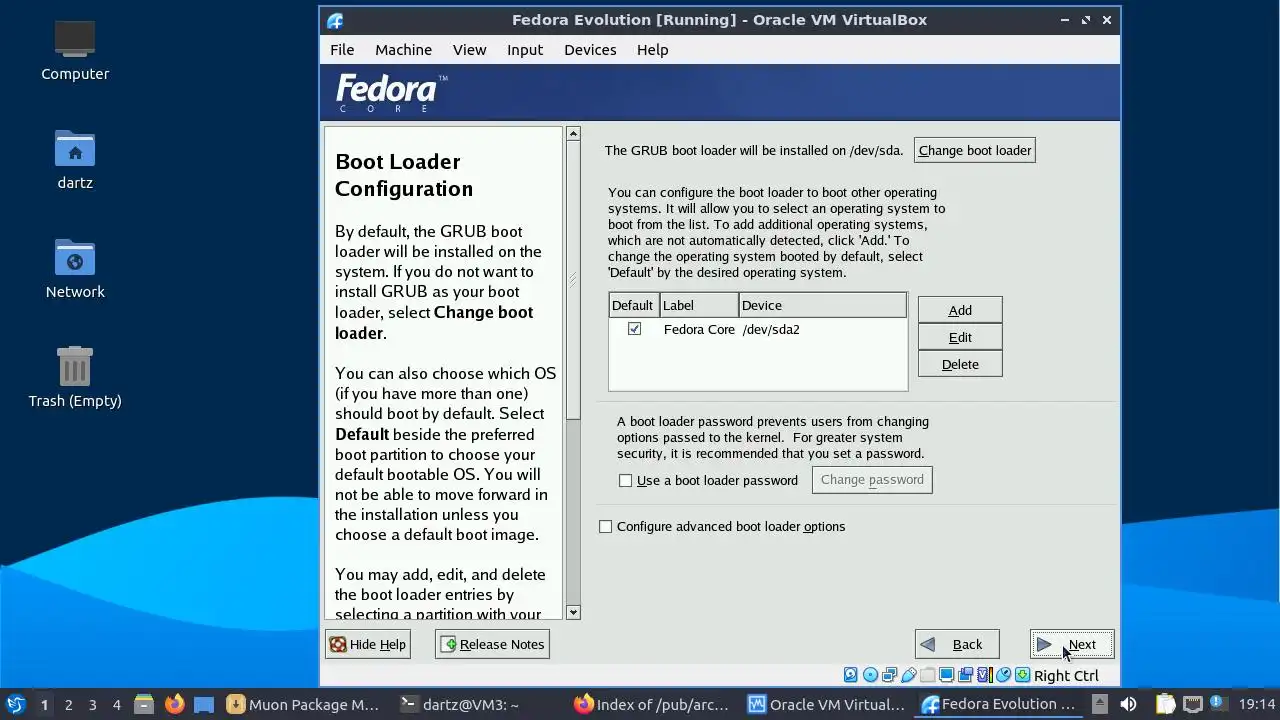Click the 19:14 panel clock
The width and height of the screenshot is (1280, 720).
pos(1257,704)
